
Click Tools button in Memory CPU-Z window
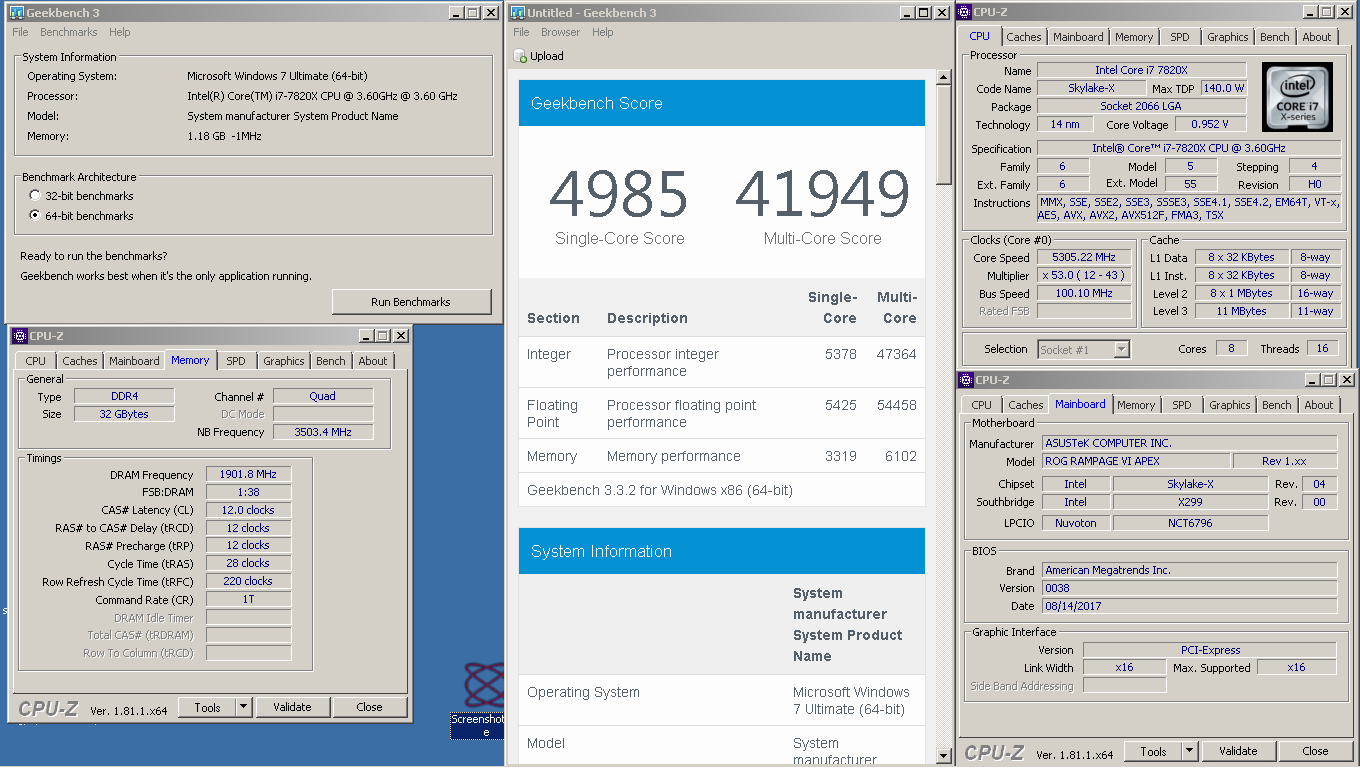207,707
